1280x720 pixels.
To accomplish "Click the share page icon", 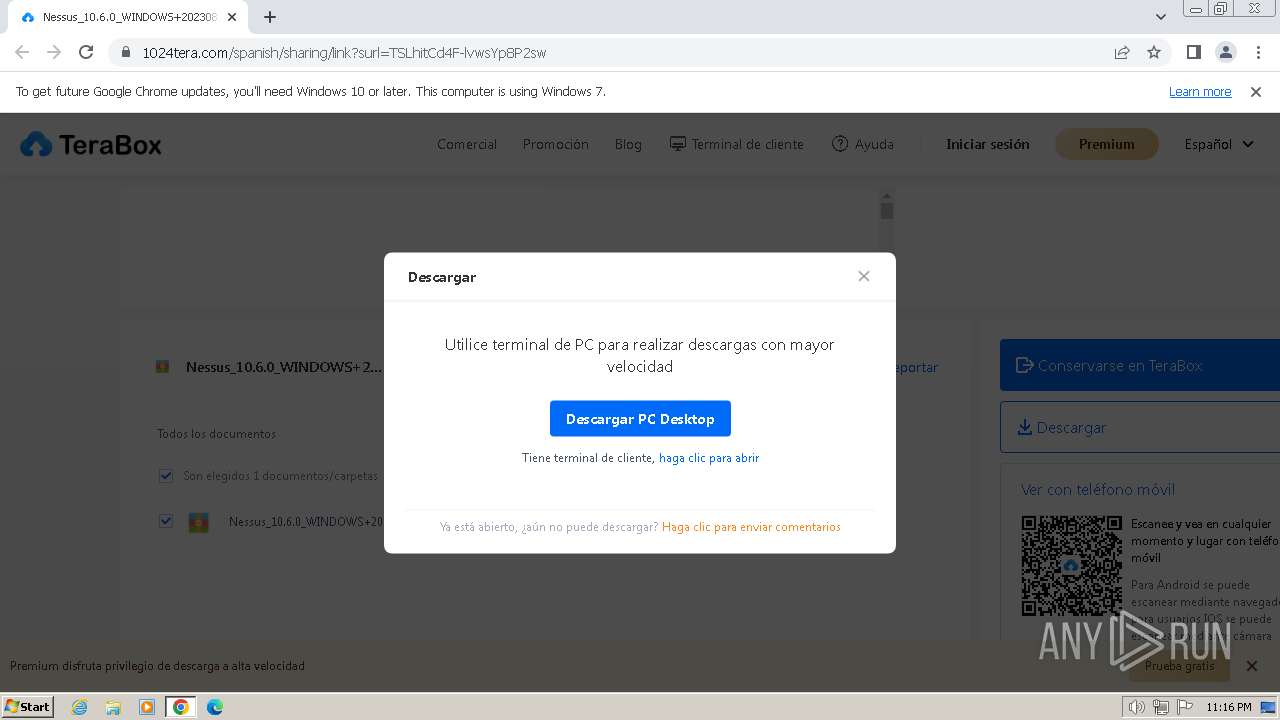I will tap(1122, 52).
